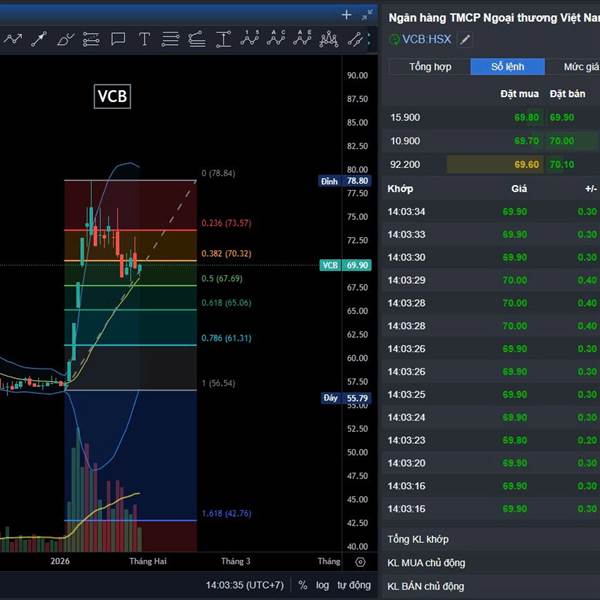
Task: Click the 0.382 (70.32) Fibonacci label
Action: (226, 254)
